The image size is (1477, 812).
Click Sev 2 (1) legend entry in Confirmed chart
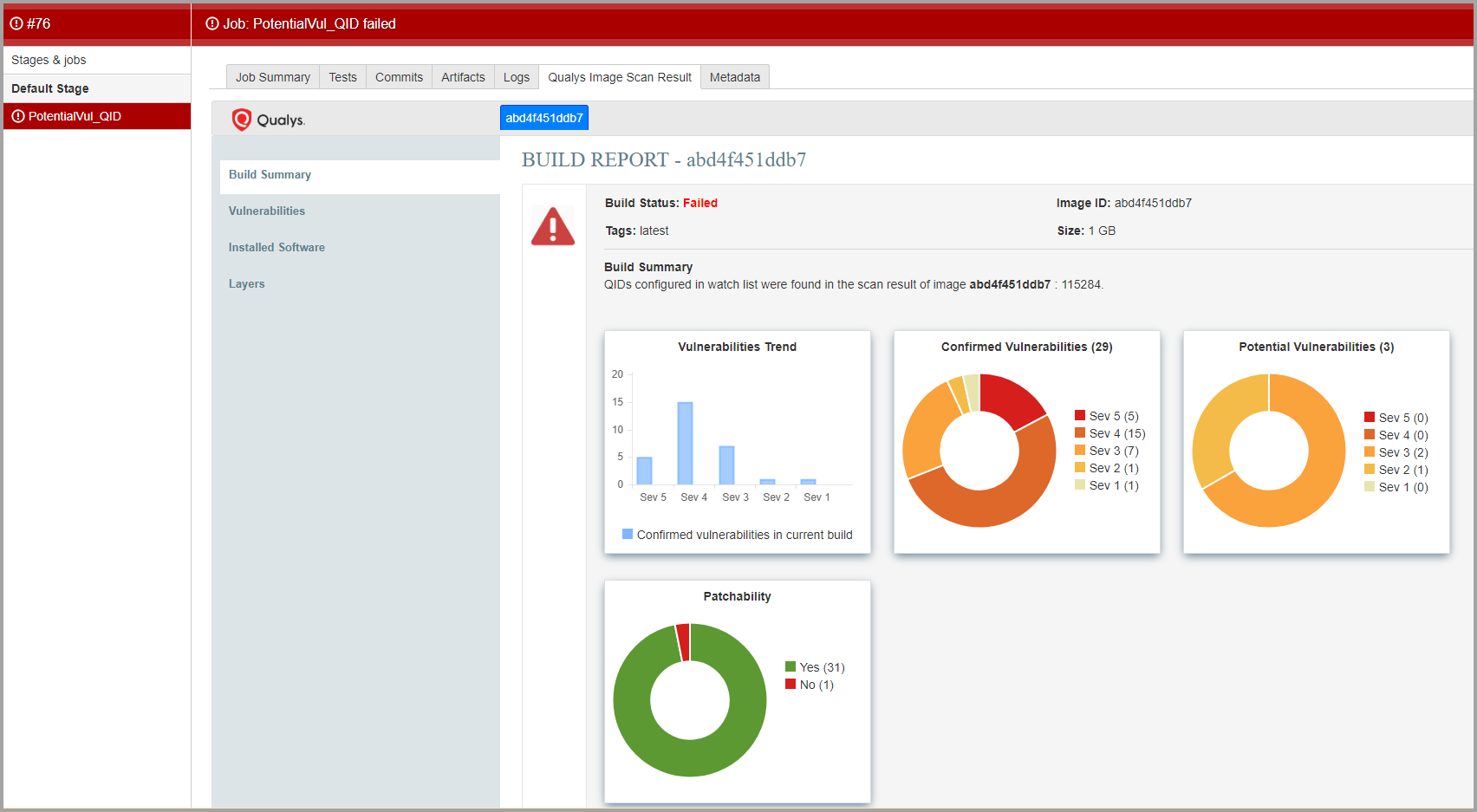coord(1107,468)
